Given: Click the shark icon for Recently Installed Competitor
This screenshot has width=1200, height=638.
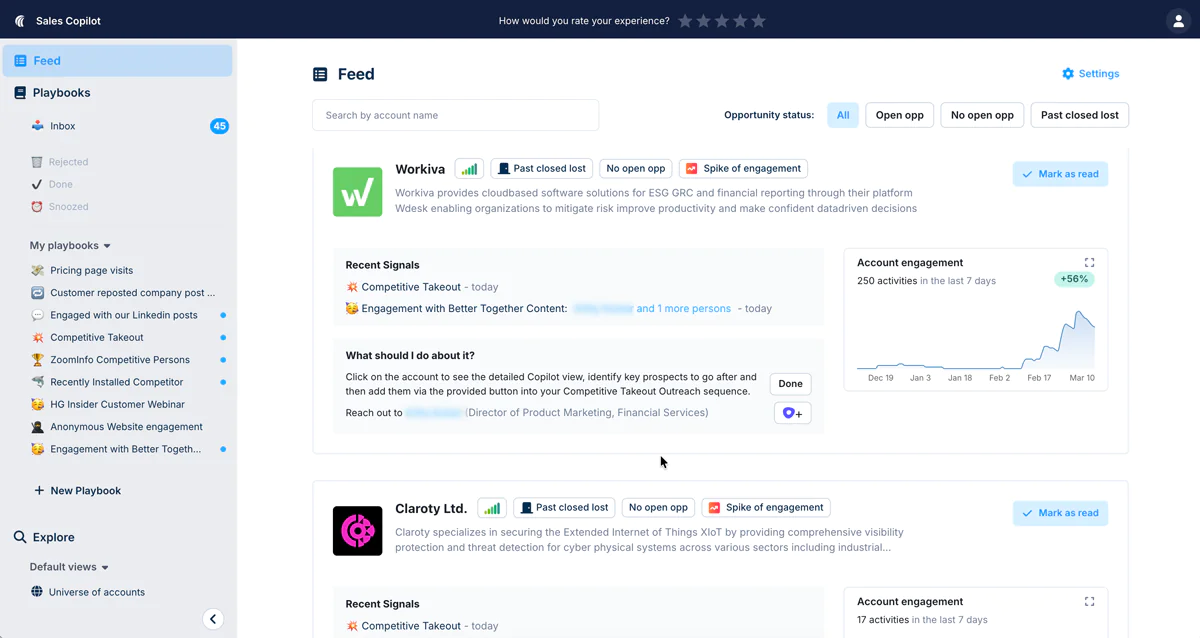Looking at the screenshot, I should click(37, 382).
